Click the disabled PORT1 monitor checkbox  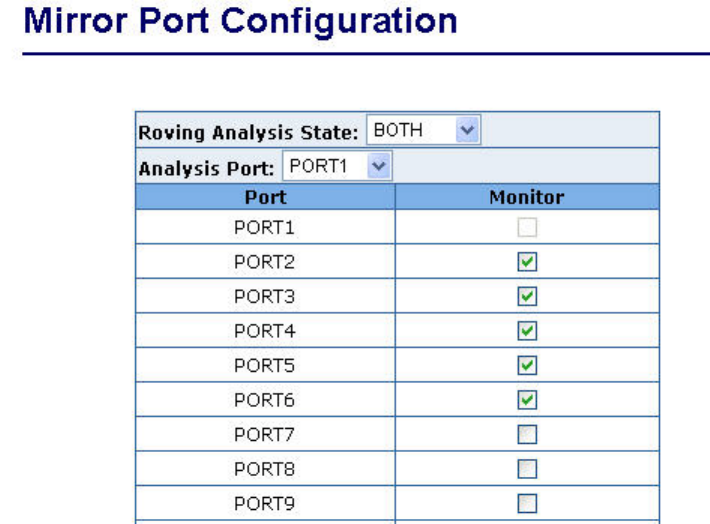coord(527,228)
